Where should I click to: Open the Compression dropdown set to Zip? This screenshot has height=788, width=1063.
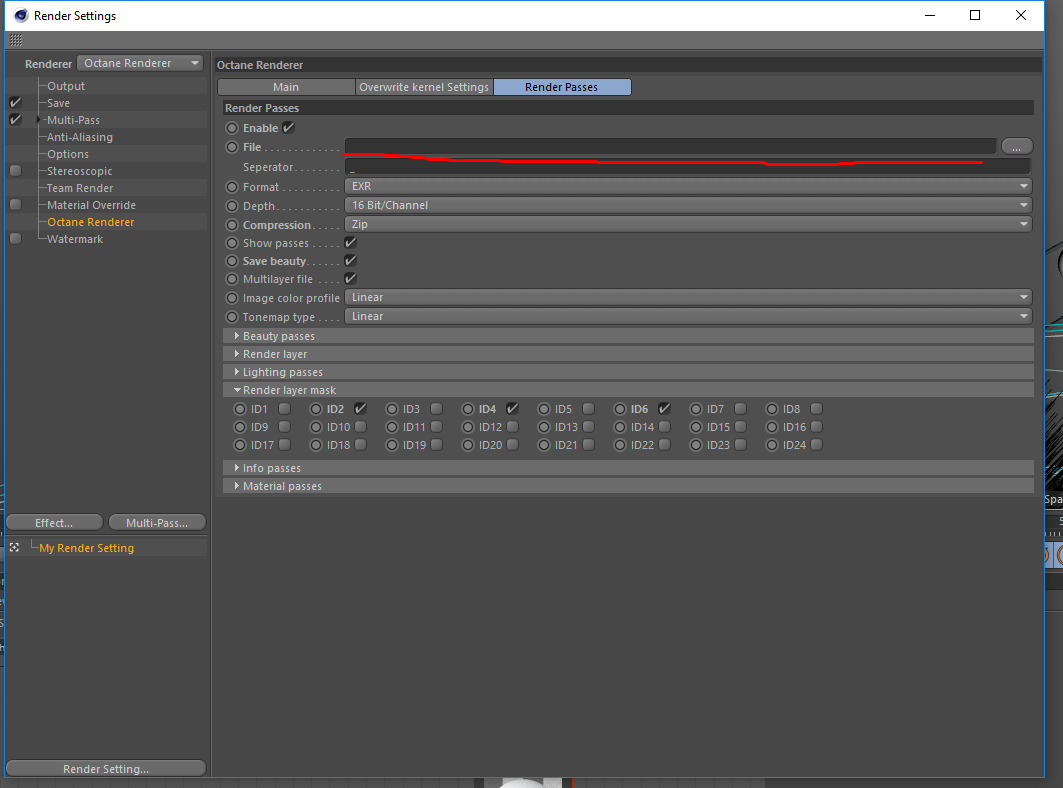click(688, 224)
